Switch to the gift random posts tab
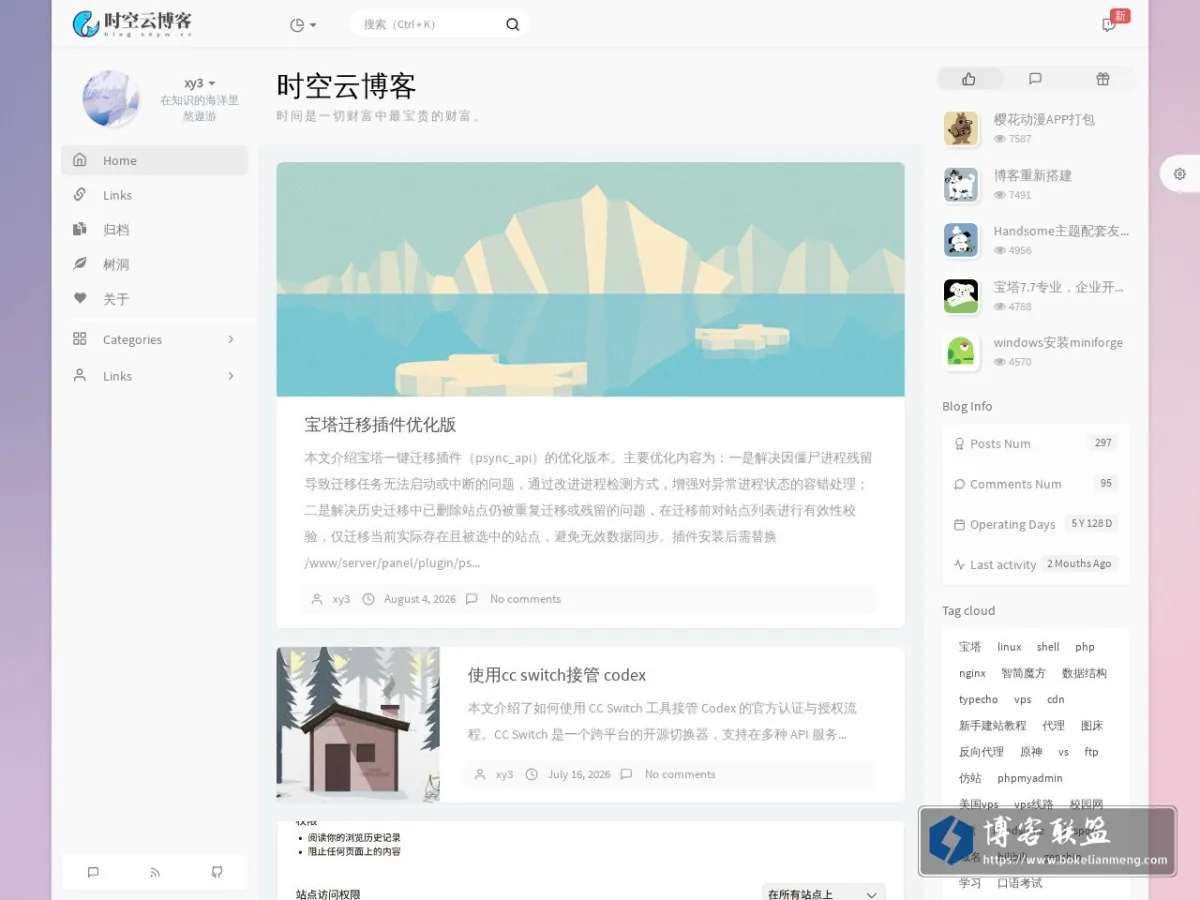The width and height of the screenshot is (1200, 900). [x=1102, y=79]
